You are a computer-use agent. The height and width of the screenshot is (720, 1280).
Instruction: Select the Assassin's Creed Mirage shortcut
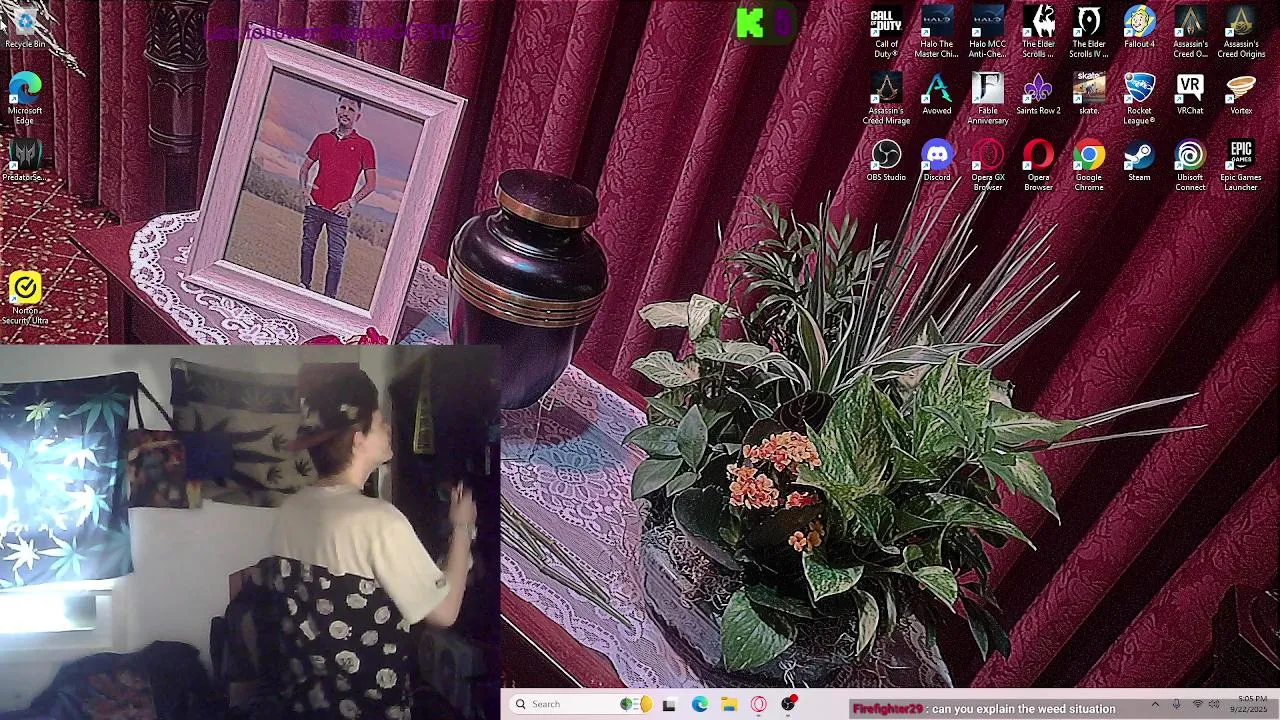point(886,99)
